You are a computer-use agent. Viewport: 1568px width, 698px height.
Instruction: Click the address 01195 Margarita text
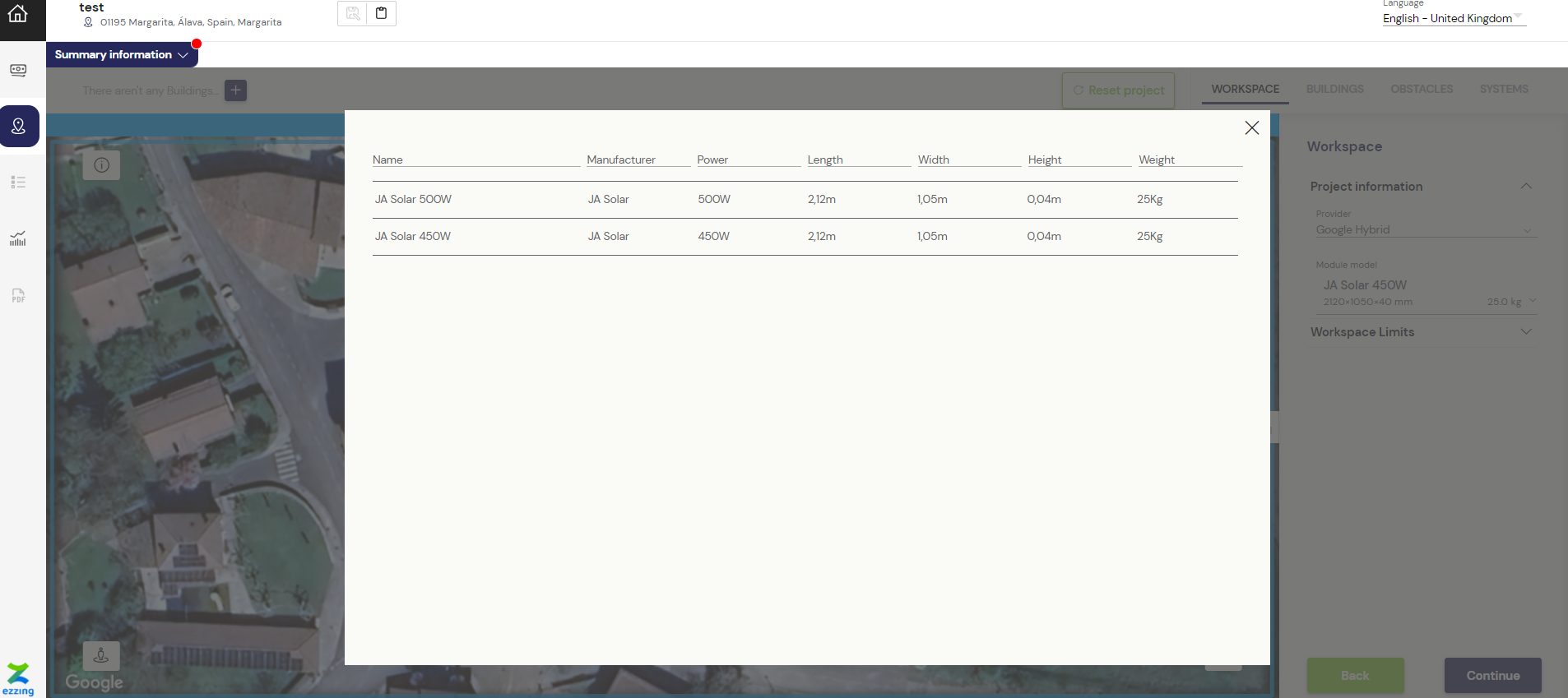point(191,22)
